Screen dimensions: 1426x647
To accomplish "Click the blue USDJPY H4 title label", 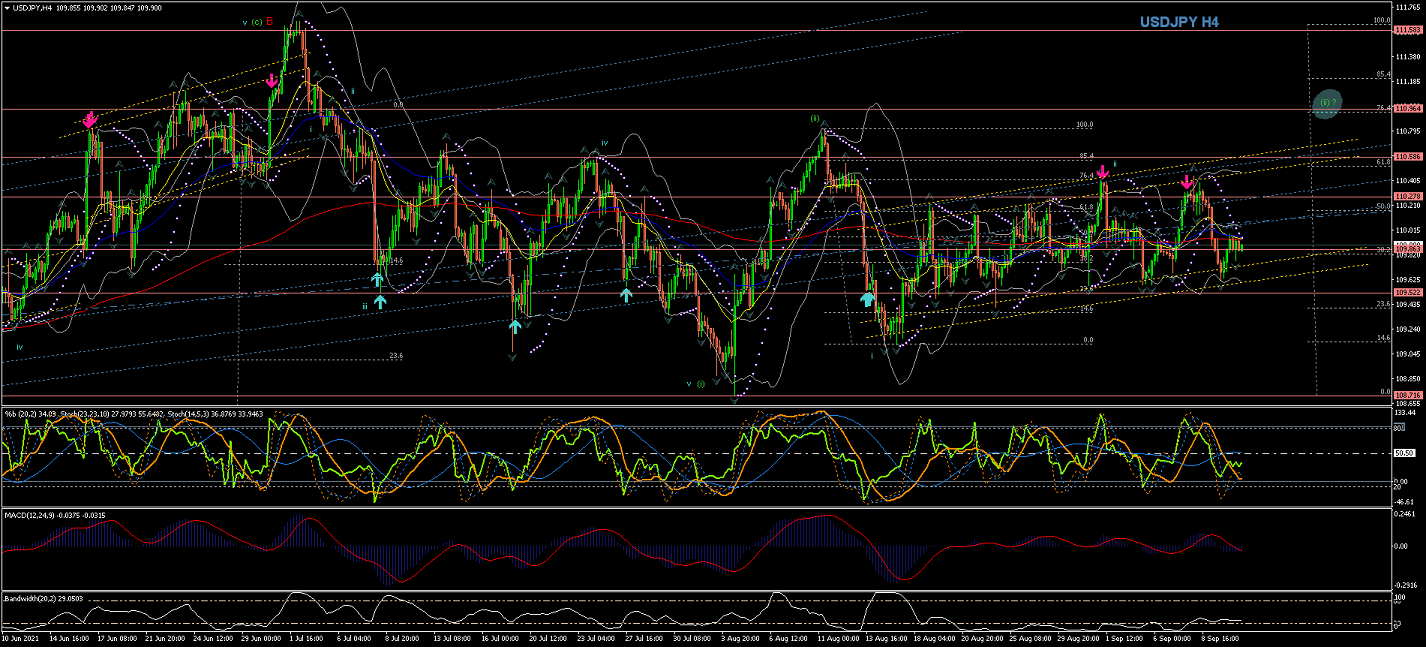I will click(x=1179, y=22).
